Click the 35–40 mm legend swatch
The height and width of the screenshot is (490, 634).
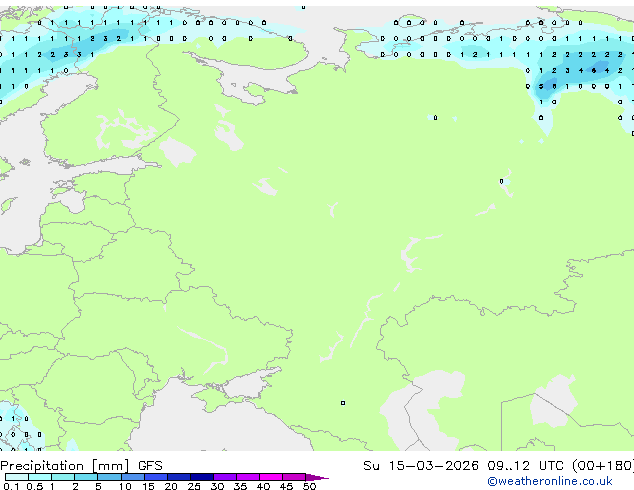248,477
